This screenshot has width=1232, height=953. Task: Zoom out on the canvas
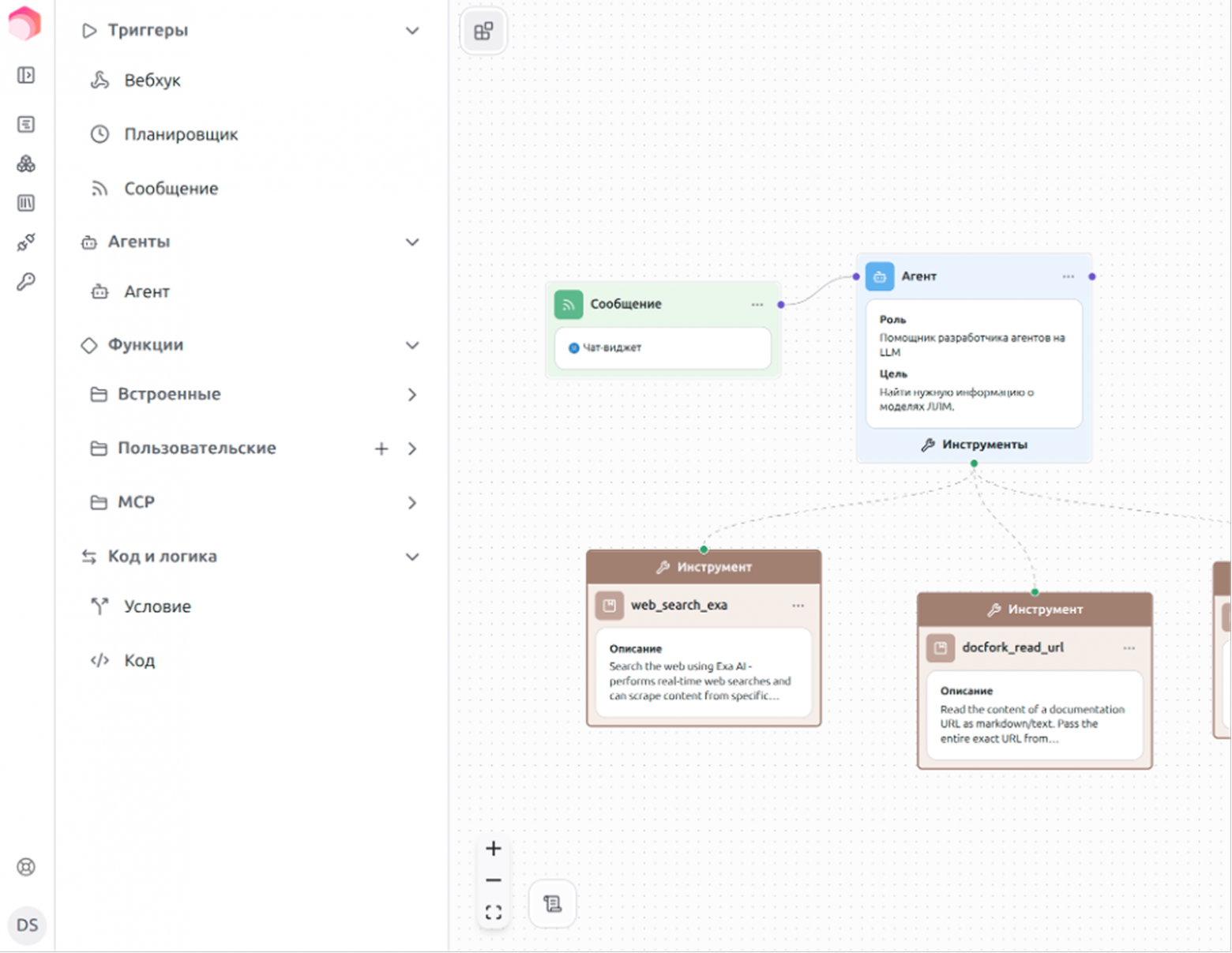click(494, 880)
